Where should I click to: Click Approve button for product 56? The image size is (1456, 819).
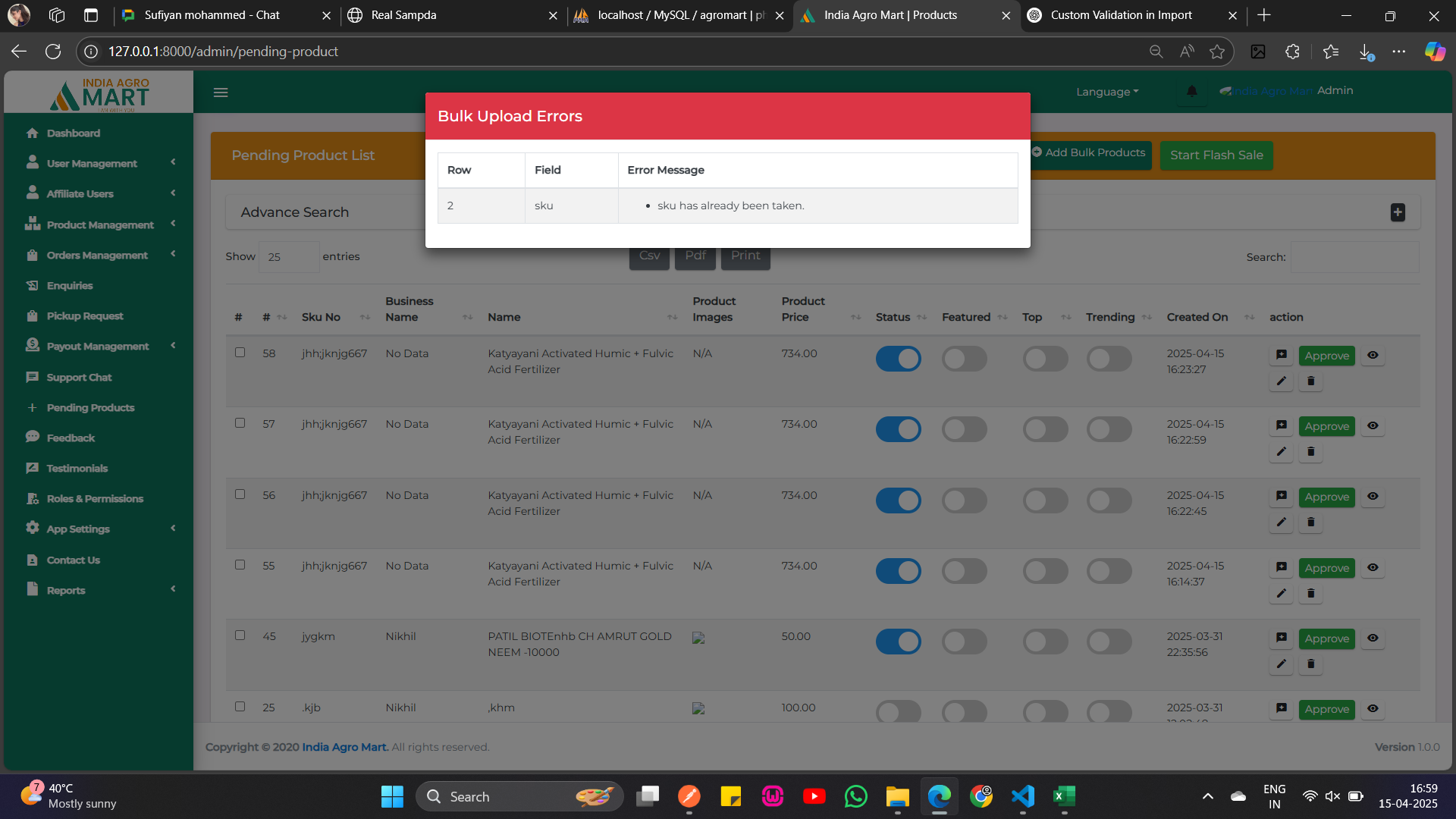click(x=1326, y=497)
